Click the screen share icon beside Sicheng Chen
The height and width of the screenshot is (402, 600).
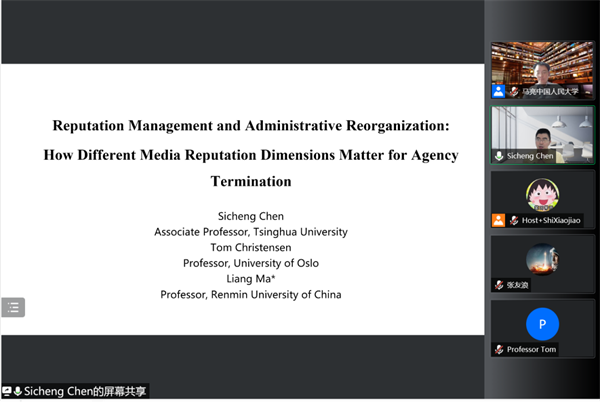click(6, 391)
